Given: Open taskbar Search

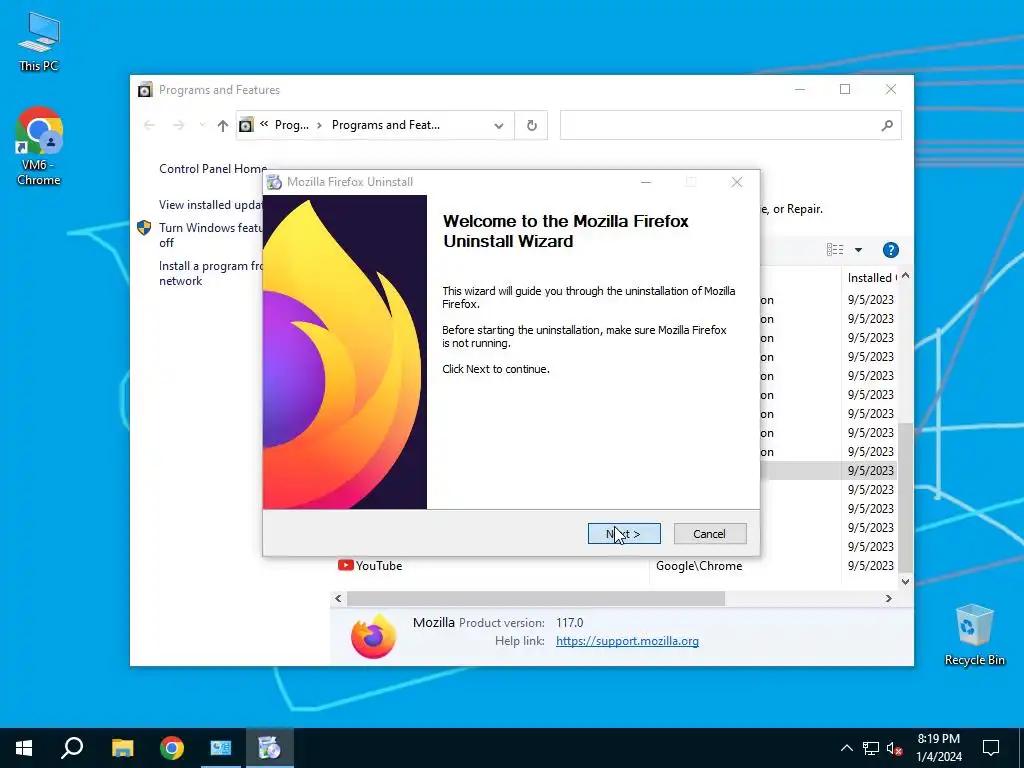Looking at the screenshot, I should click(72, 748).
